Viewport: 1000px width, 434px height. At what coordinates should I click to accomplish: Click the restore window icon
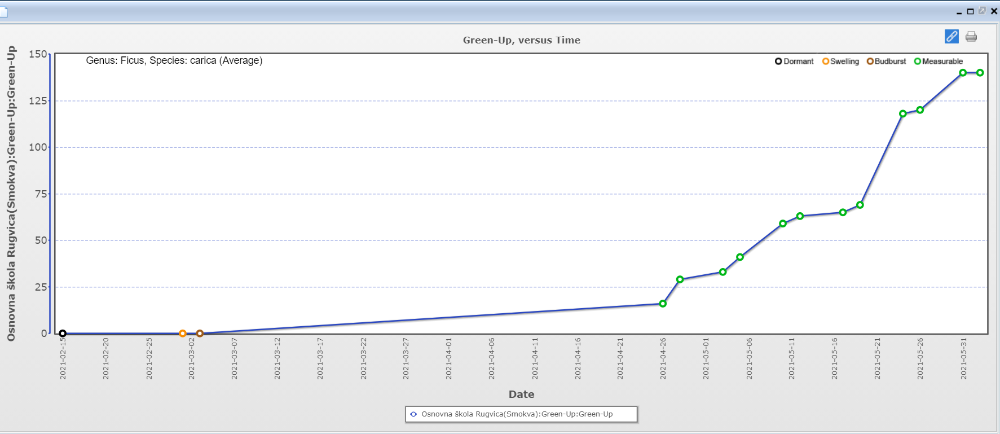coord(982,10)
